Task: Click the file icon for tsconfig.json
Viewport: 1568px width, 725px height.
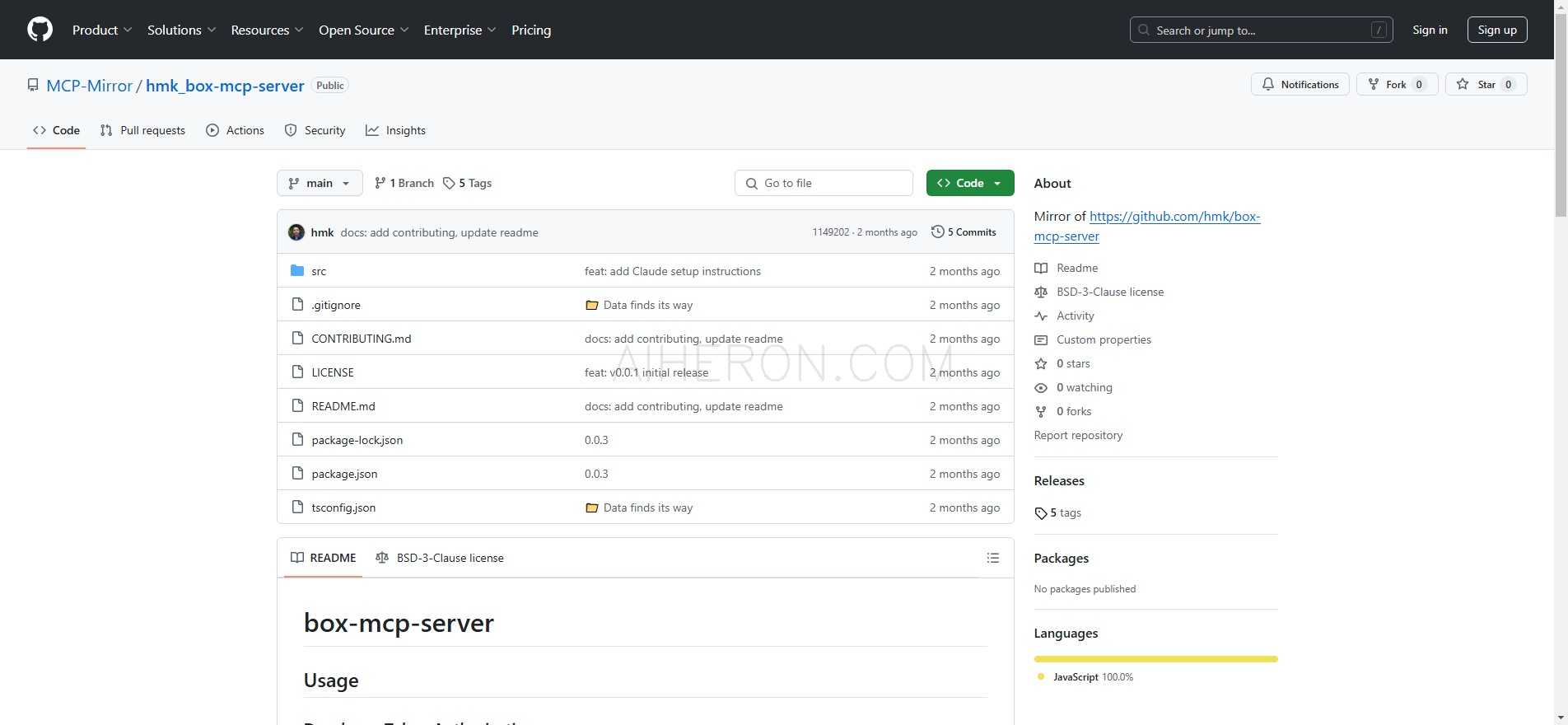Action: pos(297,507)
